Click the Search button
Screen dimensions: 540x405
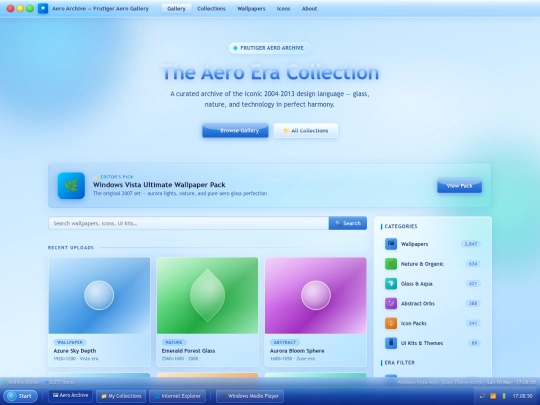(x=348, y=223)
